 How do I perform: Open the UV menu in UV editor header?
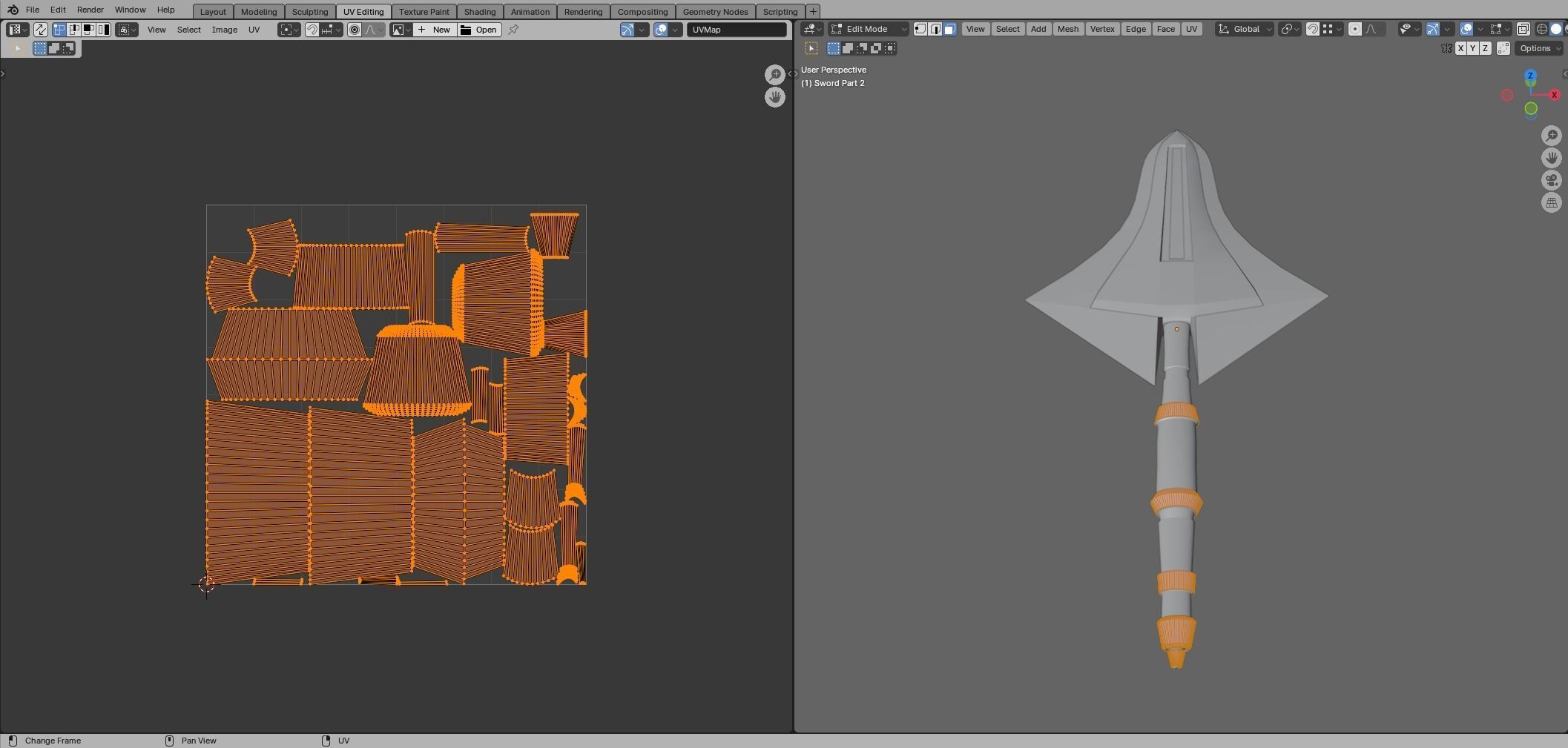pos(254,30)
